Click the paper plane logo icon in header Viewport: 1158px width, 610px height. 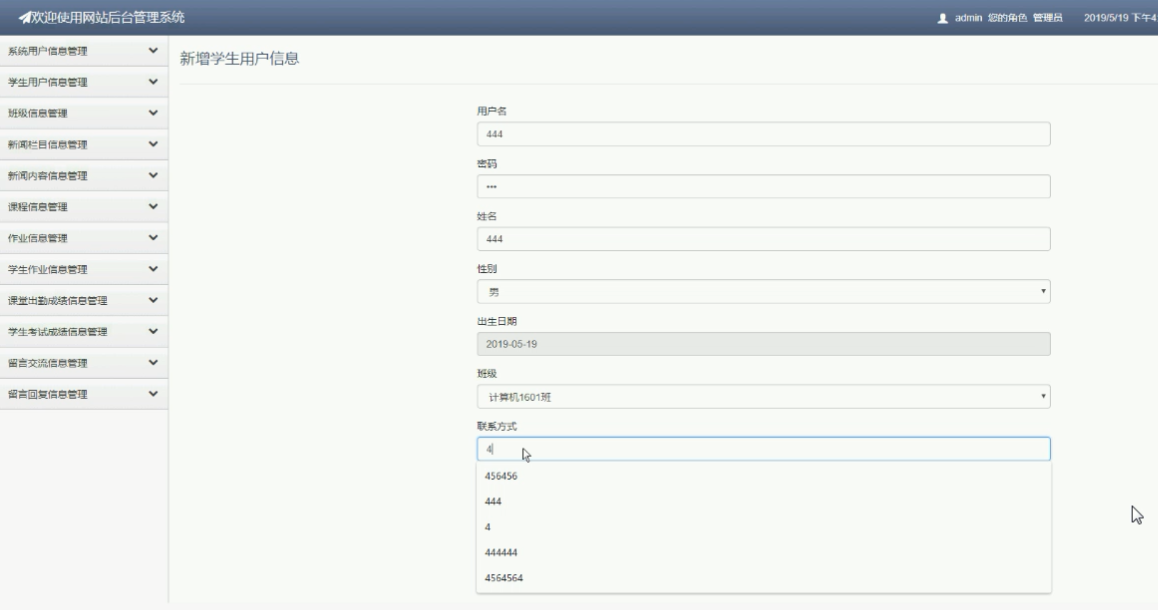pos(24,17)
